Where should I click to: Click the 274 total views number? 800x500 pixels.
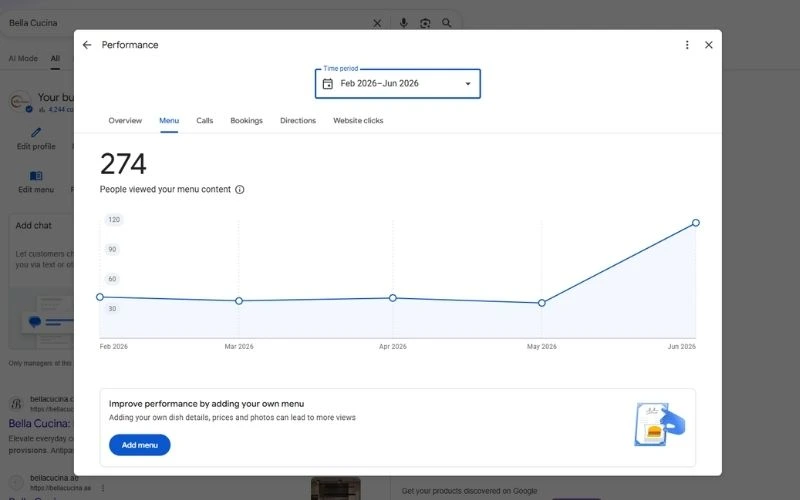[x=123, y=164]
